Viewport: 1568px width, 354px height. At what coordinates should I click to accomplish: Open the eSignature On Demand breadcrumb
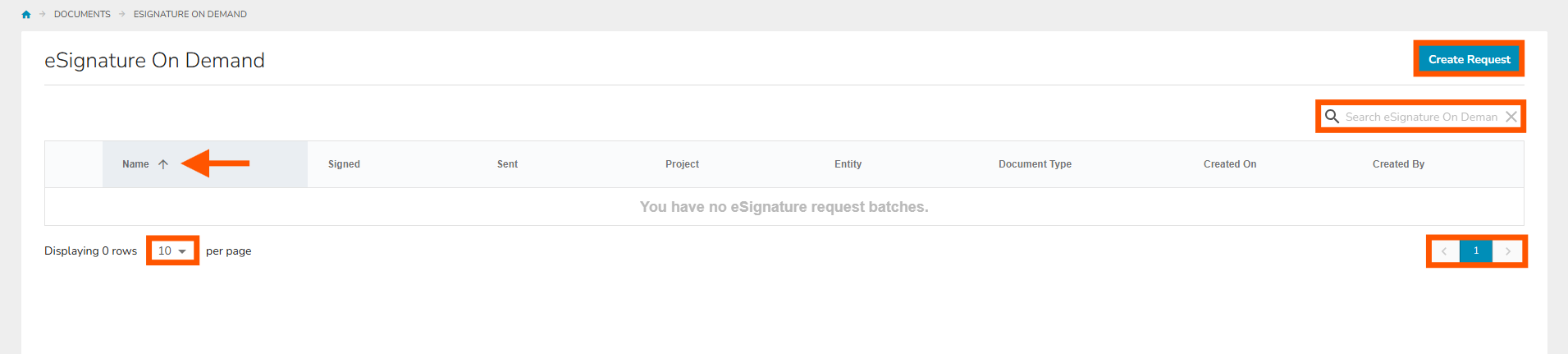tap(190, 14)
